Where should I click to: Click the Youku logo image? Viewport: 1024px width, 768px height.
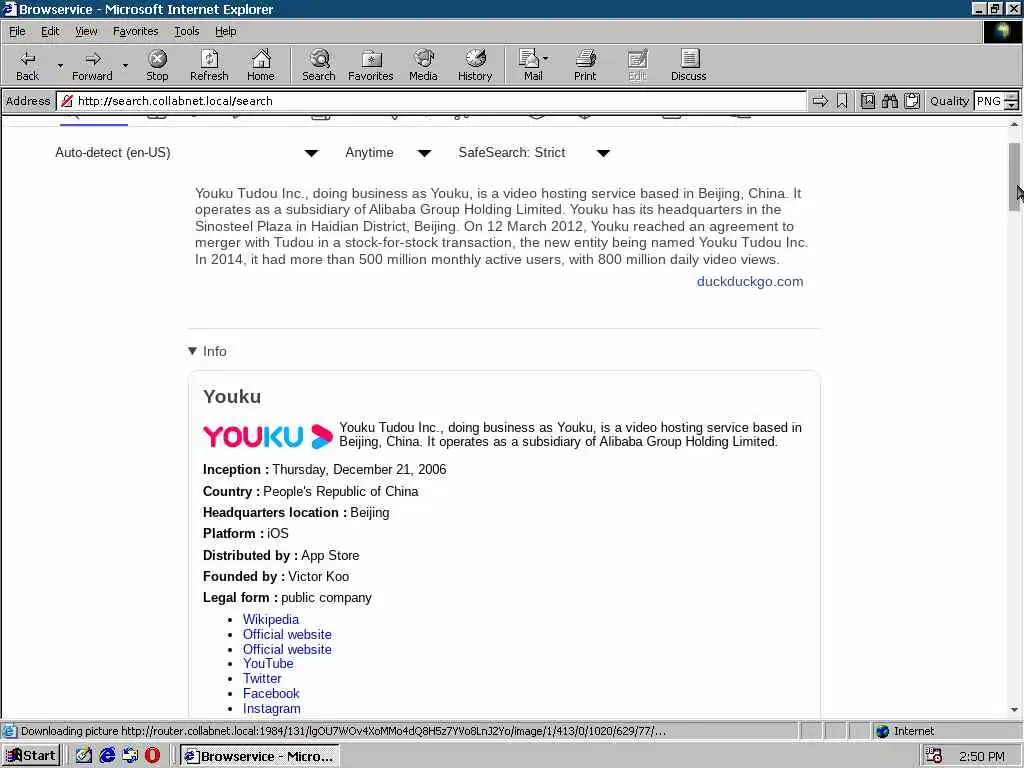(x=268, y=436)
